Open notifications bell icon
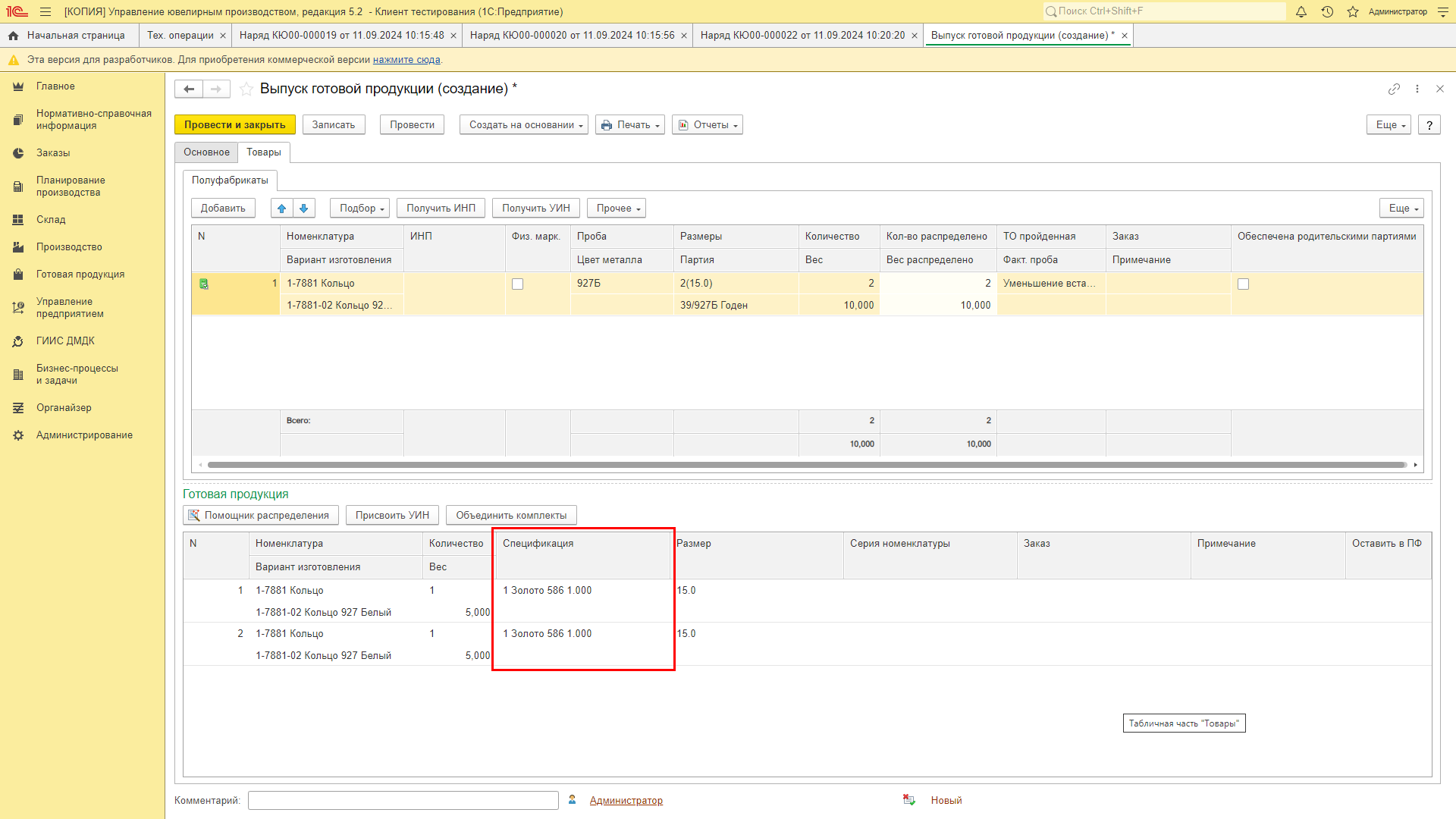Viewport: 1456px width, 819px height. [1301, 11]
